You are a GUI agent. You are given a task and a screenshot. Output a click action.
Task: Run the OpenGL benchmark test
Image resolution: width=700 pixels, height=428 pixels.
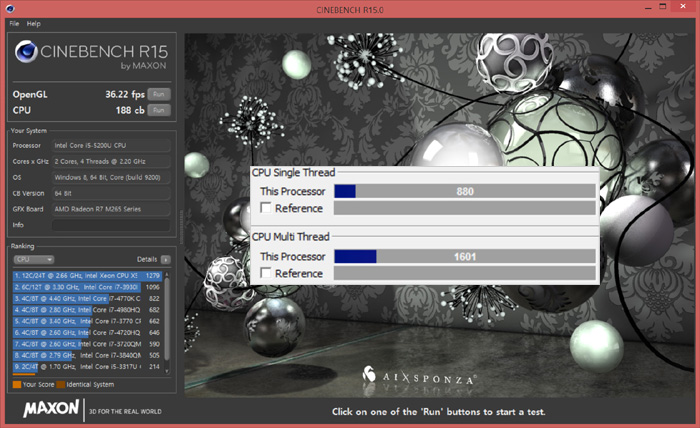click(159, 94)
